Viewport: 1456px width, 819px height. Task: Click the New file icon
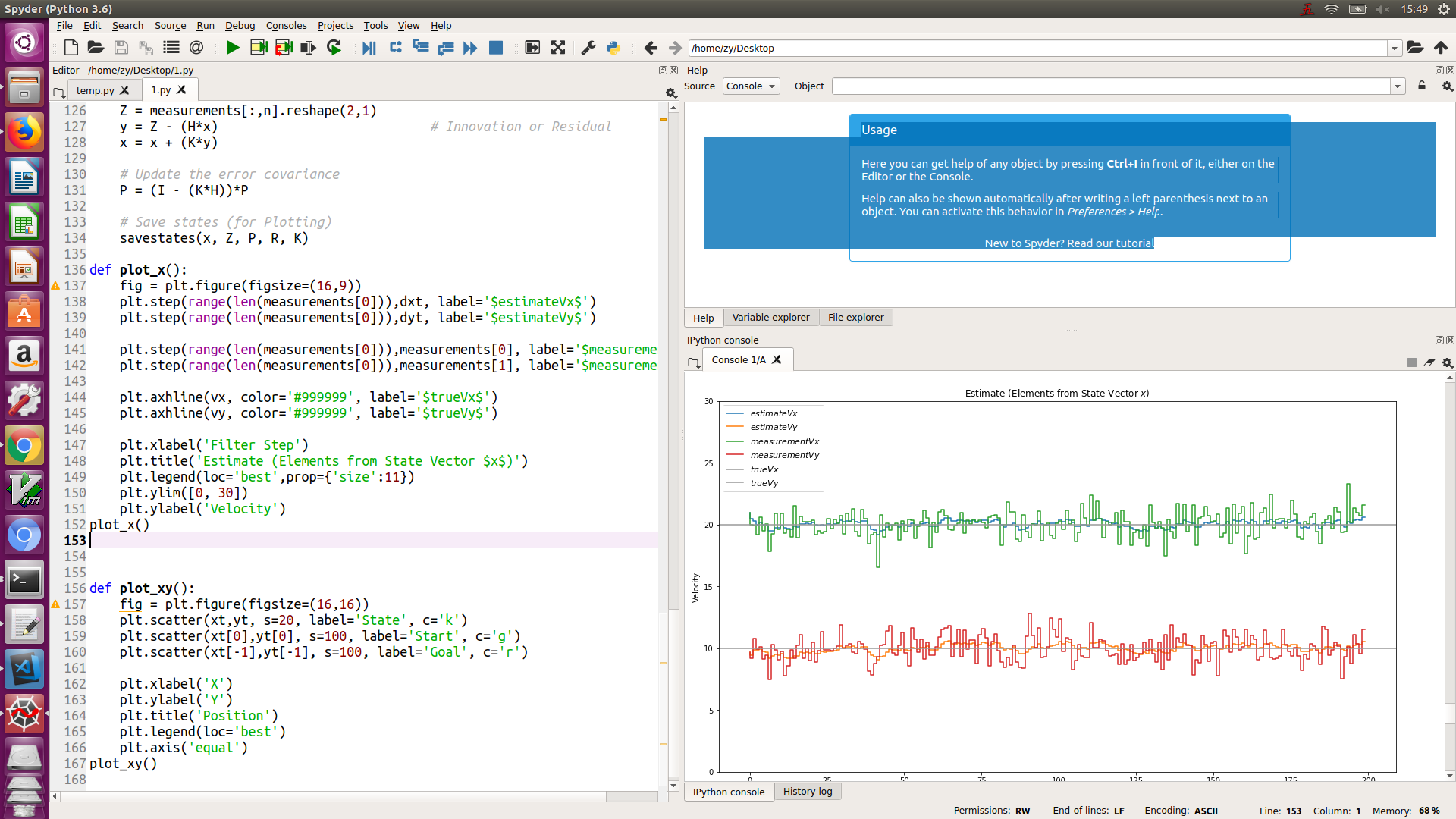pyautogui.click(x=71, y=48)
